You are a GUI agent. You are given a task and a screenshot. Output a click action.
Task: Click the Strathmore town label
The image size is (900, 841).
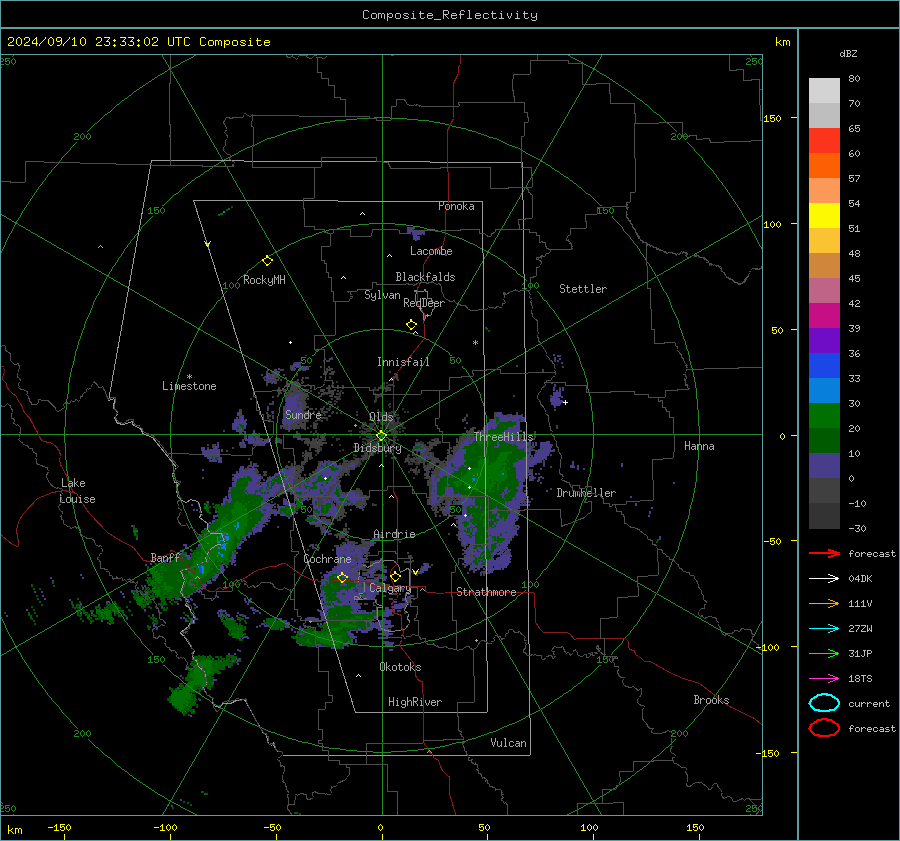[x=486, y=592]
